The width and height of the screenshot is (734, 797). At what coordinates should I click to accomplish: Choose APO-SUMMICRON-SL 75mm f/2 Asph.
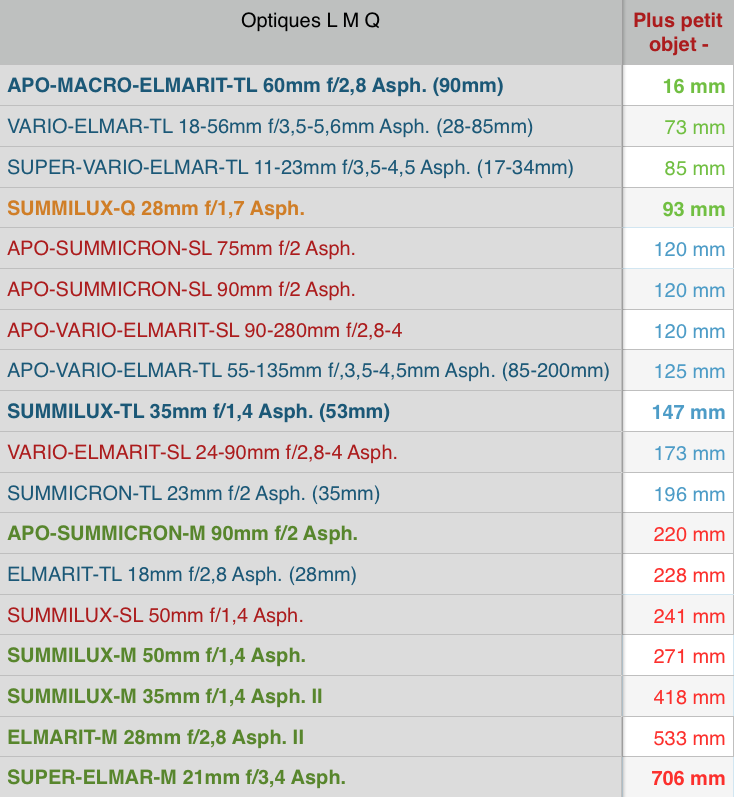(181, 248)
